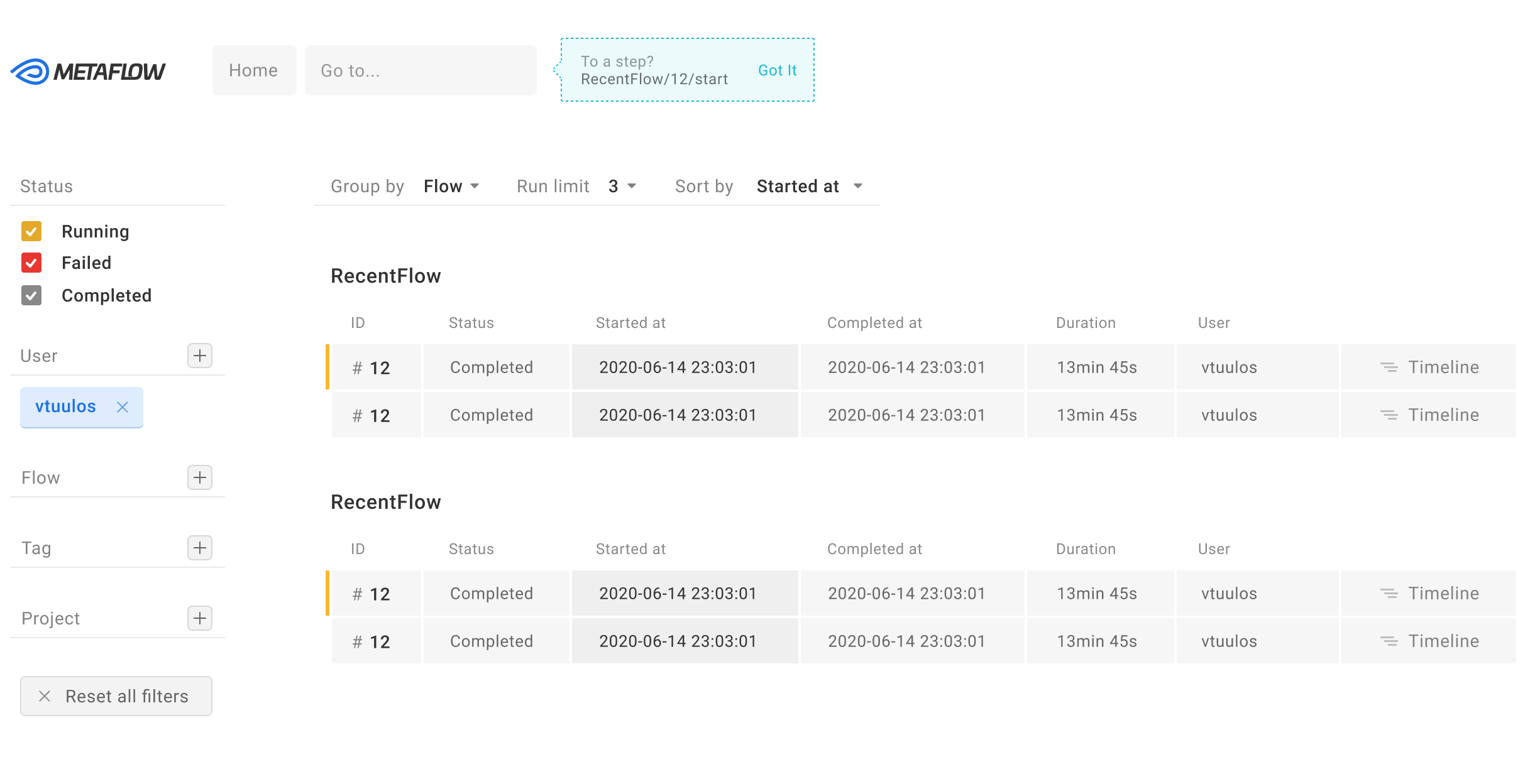Add a Tag filter via plus icon

(200, 548)
